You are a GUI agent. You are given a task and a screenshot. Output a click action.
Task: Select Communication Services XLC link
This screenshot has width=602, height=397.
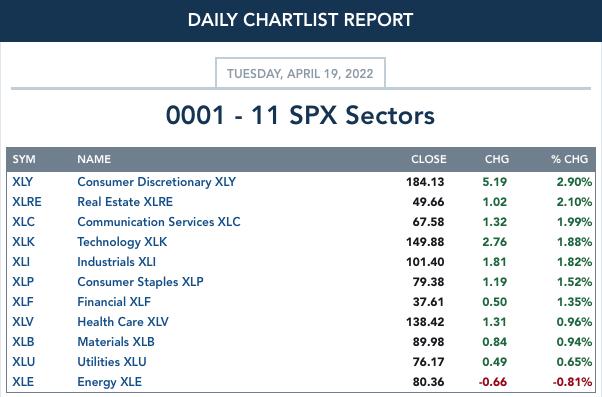159,222
